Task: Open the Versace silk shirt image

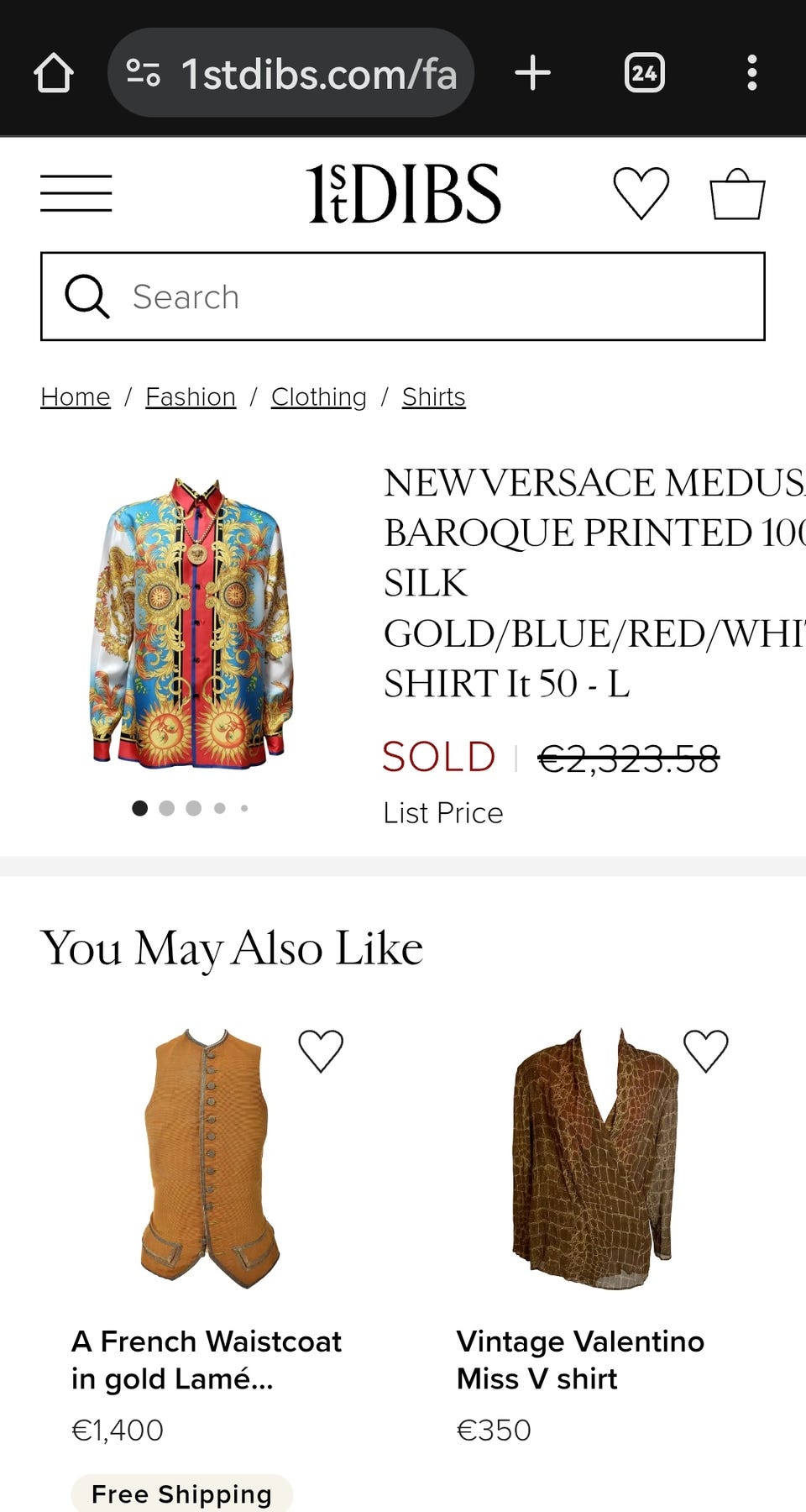Action: (x=192, y=622)
